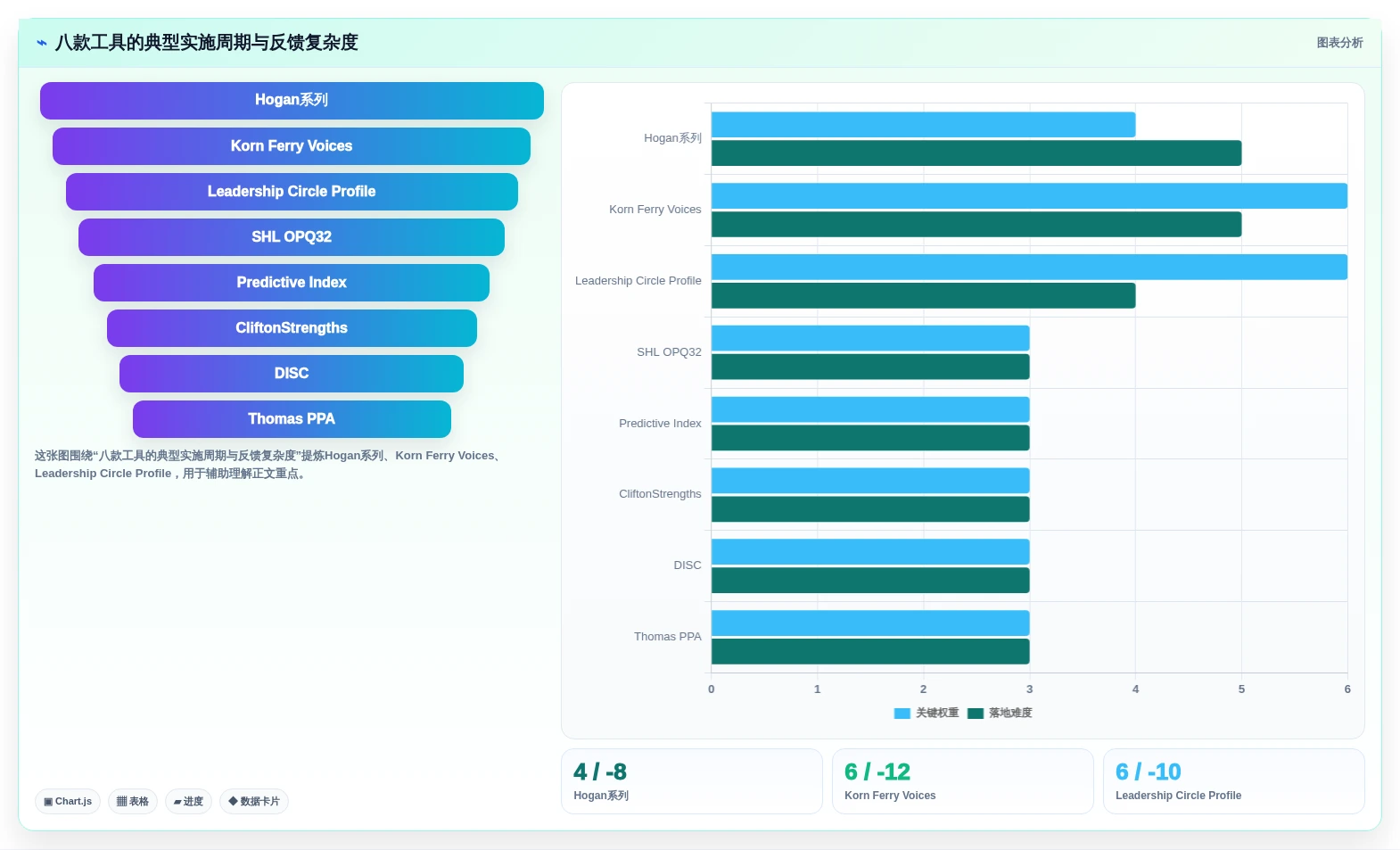Click the CliftonStrengths blue bar

tap(870, 482)
